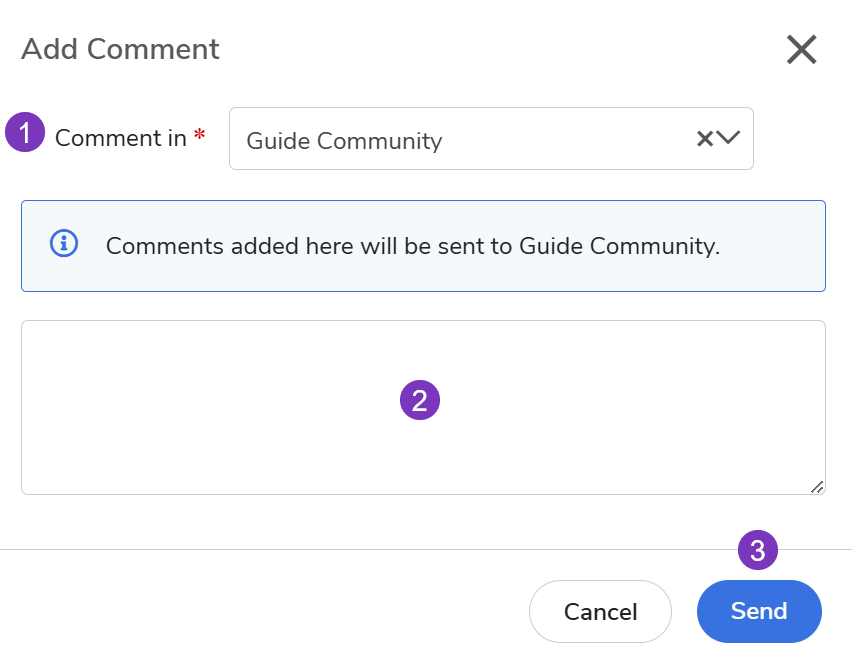
Task: Click the purple step 2 badge
Action: point(420,400)
